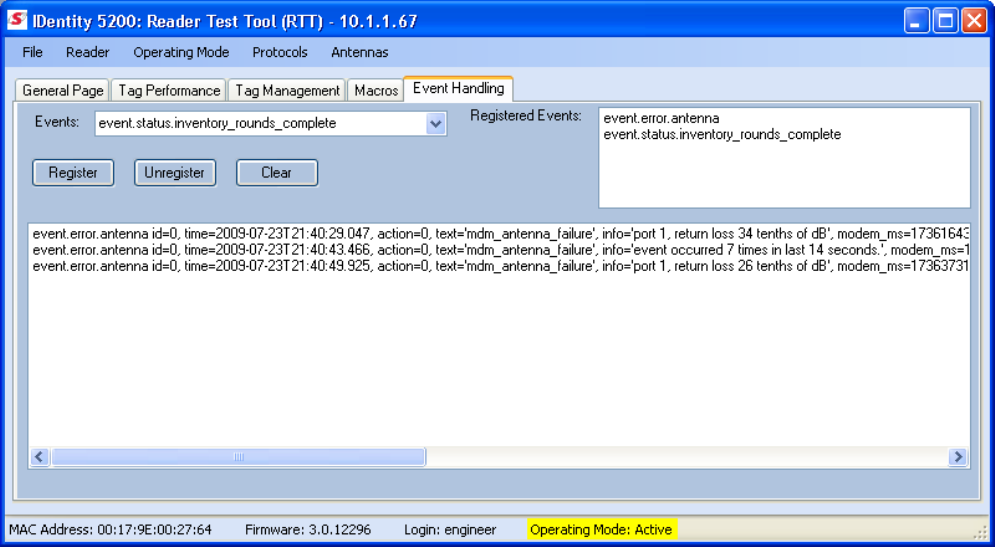Open the File menu
This screenshot has height=547, width=995.
click(32, 53)
